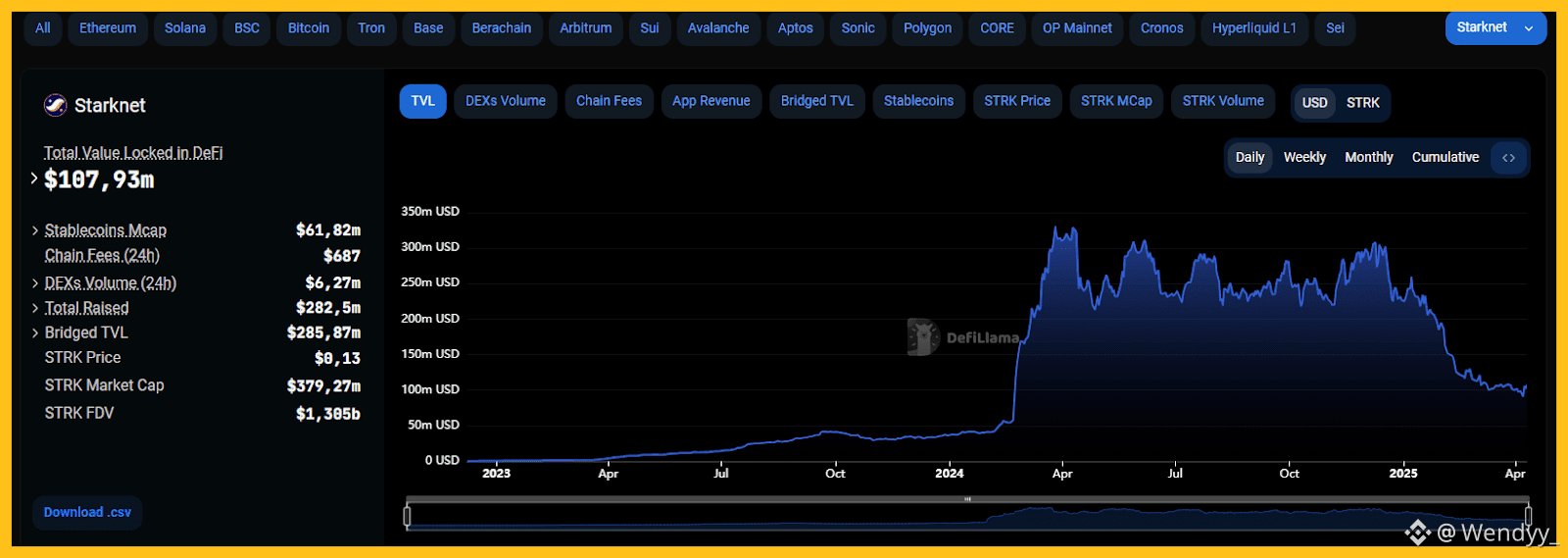
Task: Select the Base chain filter
Action: coord(428,28)
